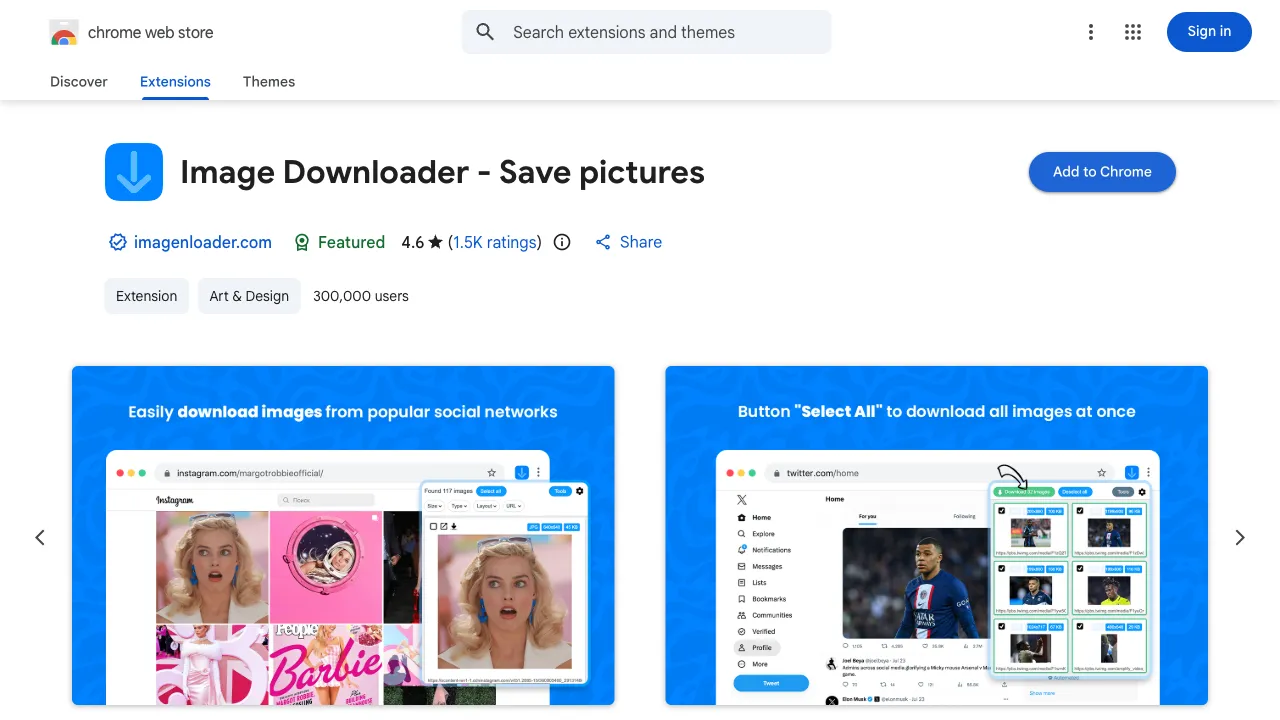The image size is (1280, 720).
Task: Click the Featured label text
Action: [x=351, y=242]
